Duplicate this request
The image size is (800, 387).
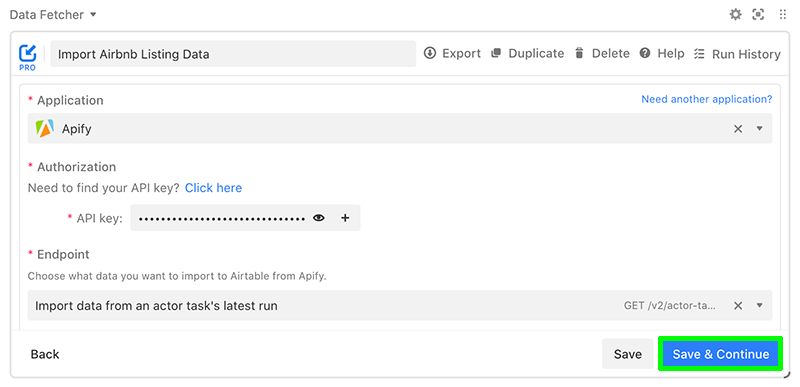[x=528, y=54]
